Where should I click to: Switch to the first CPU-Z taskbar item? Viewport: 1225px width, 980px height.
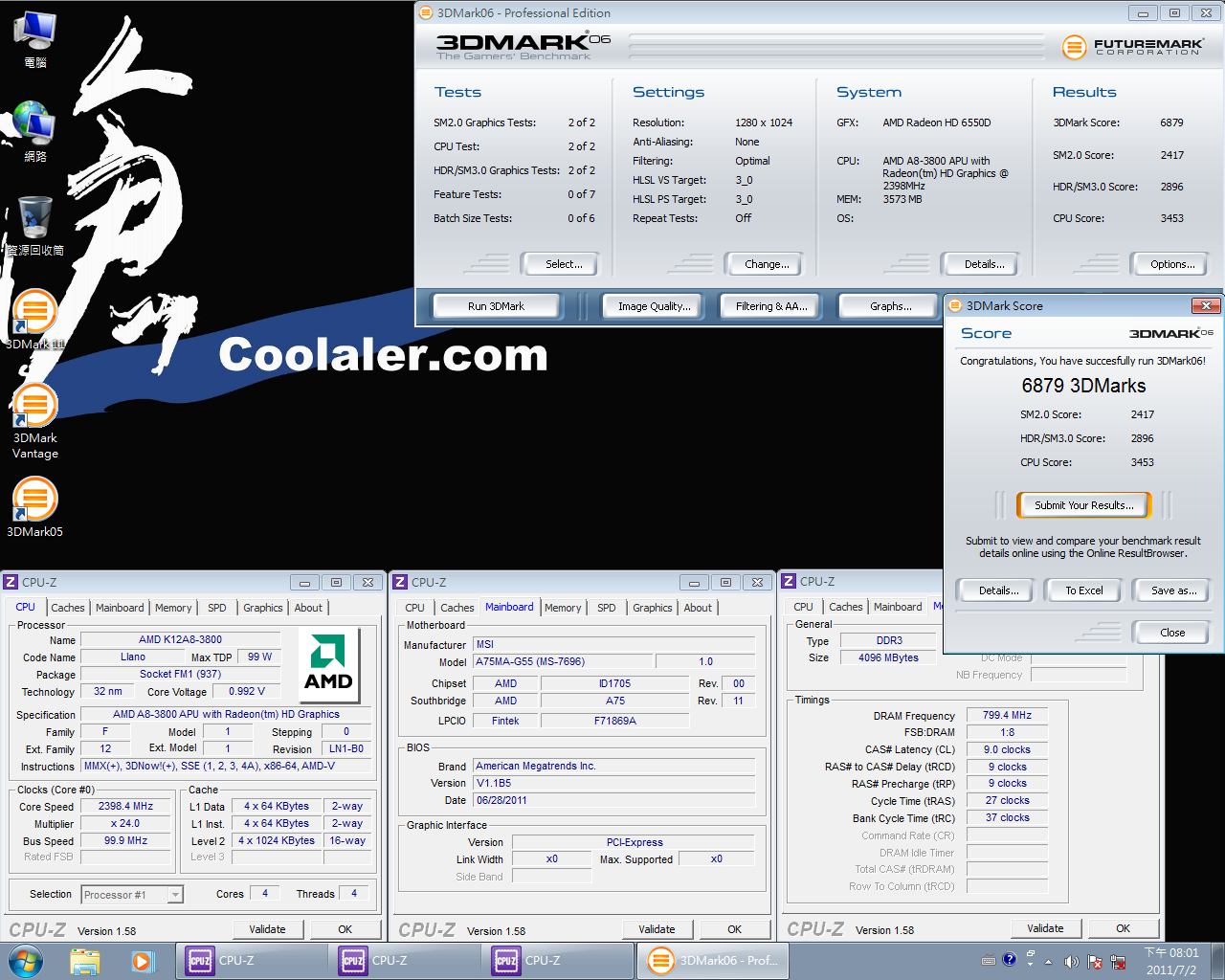click(252, 961)
